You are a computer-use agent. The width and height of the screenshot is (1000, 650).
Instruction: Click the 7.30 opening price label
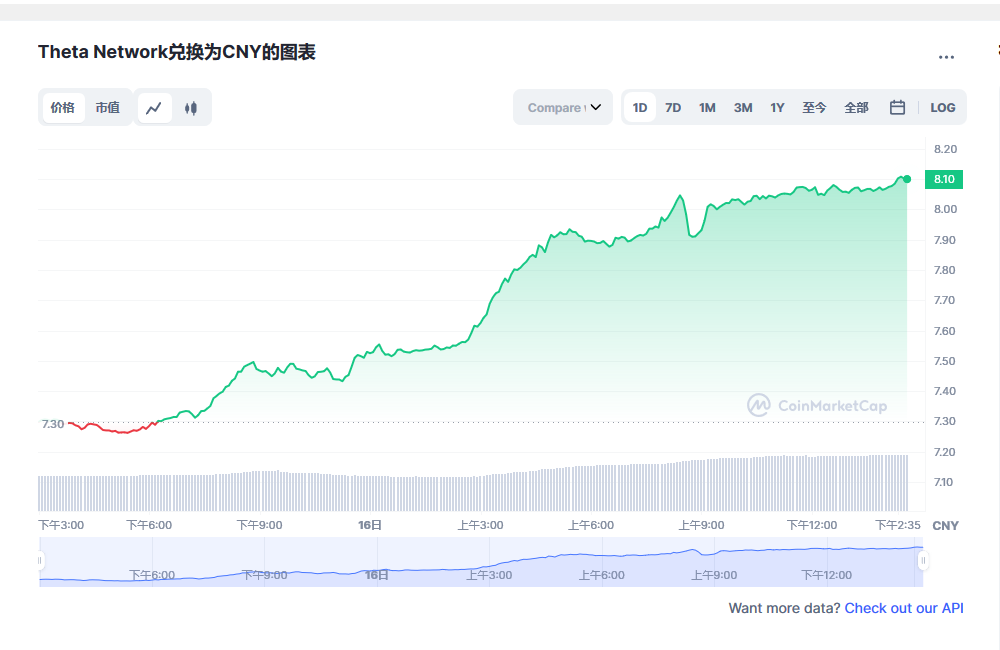tap(53, 424)
